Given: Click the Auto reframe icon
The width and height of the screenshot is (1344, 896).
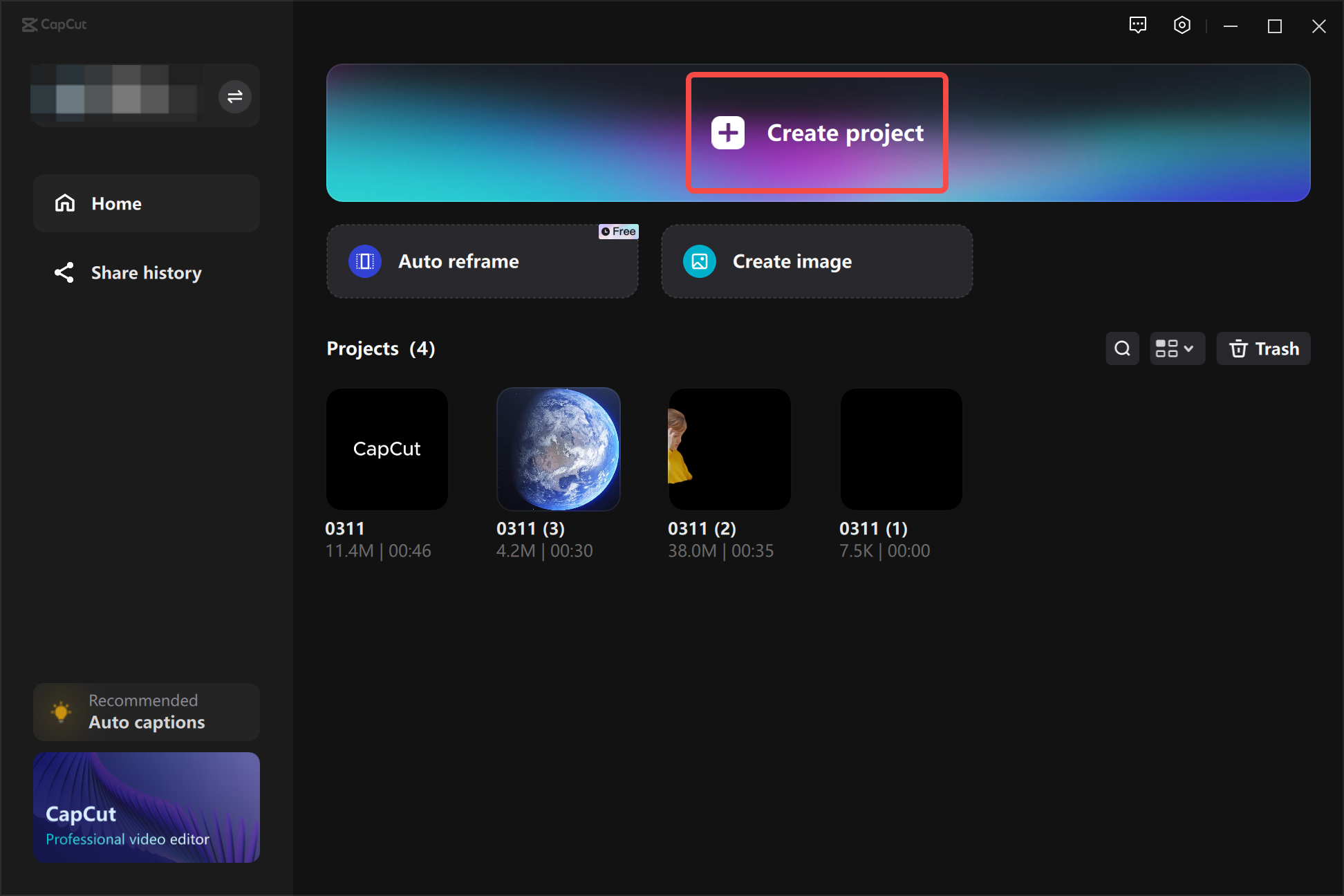Looking at the screenshot, I should [365, 261].
